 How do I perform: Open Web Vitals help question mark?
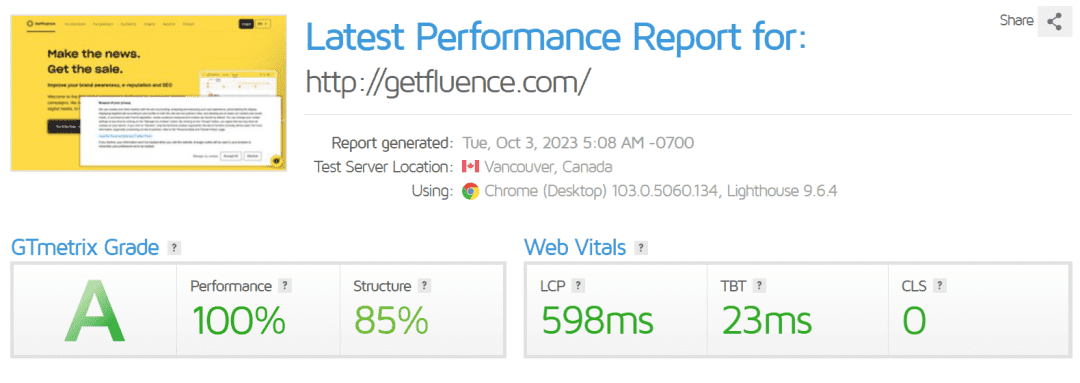coord(641,247)
